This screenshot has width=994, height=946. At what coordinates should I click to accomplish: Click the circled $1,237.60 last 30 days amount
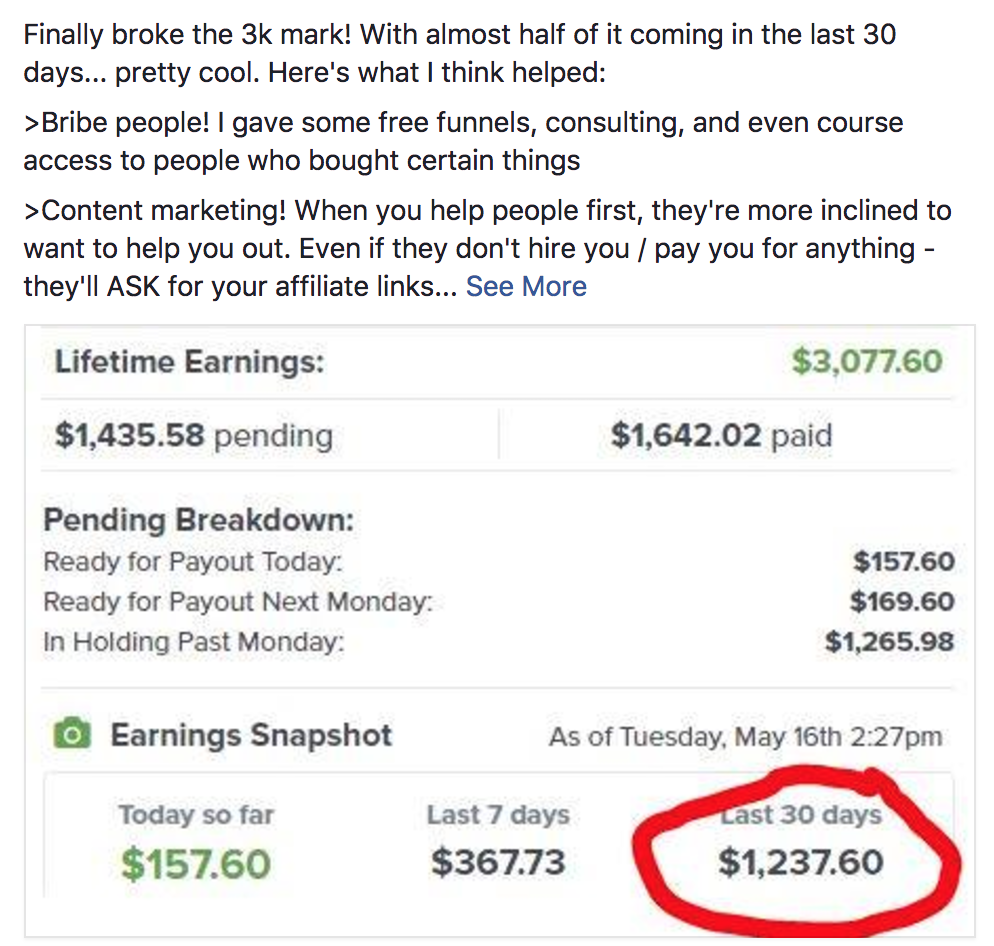click(801, 862)
